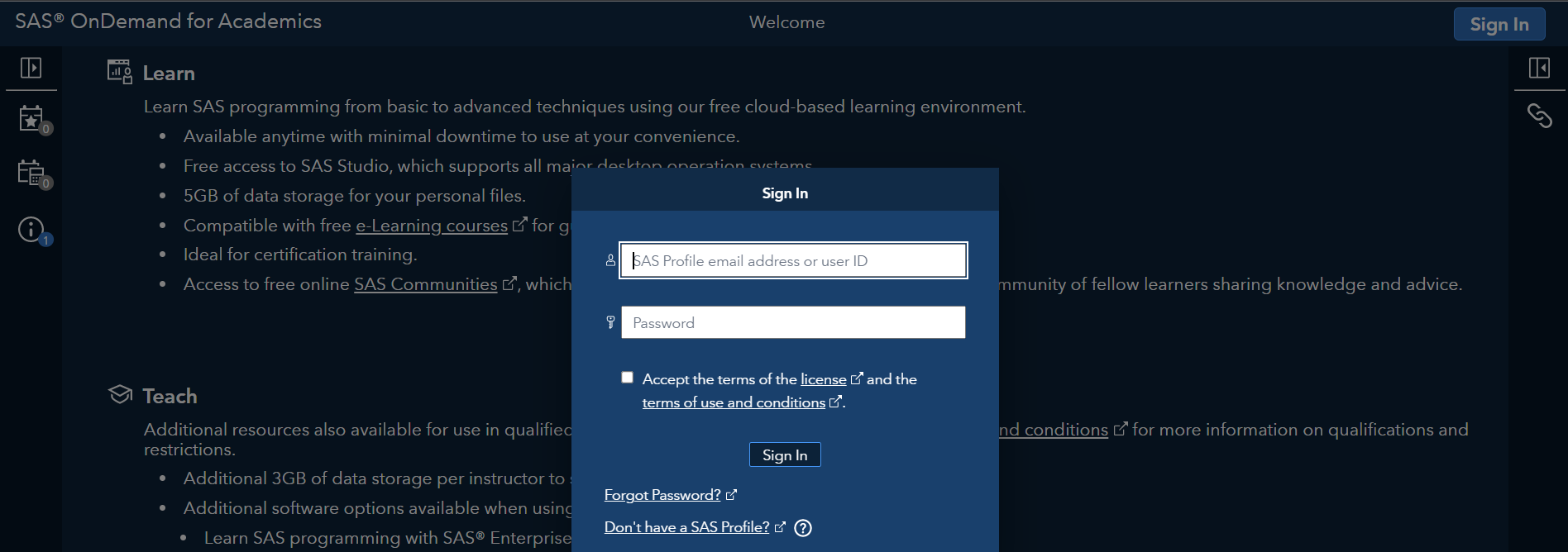Viewport: 1568px width, 552px height.
Task: Click the Sign In dialog title
Action: [x=785, y=193]
